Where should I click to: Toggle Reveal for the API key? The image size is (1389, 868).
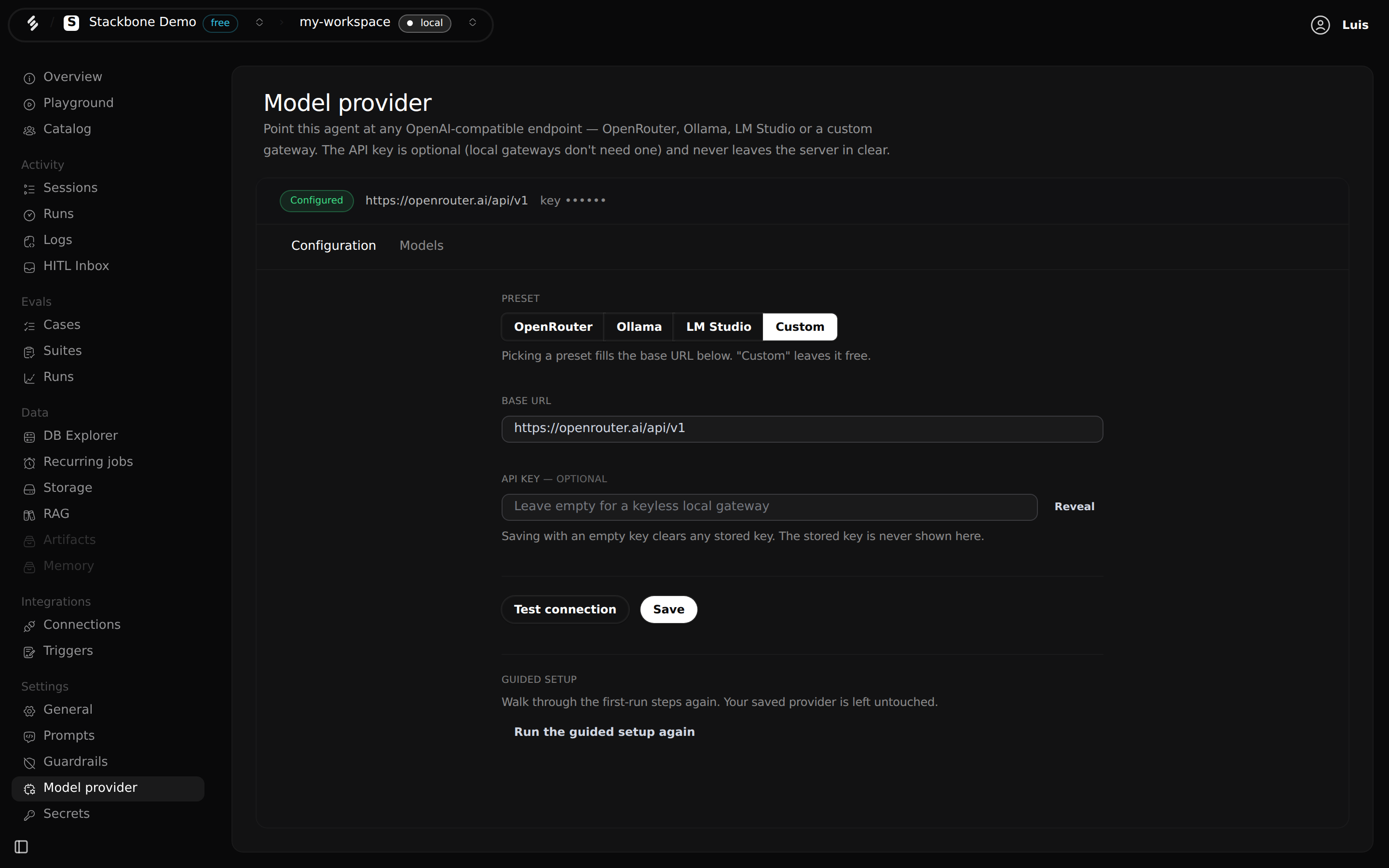(x=1074, y=507)
